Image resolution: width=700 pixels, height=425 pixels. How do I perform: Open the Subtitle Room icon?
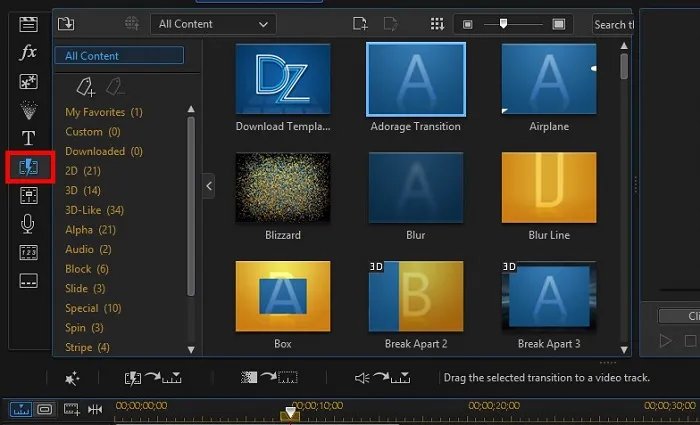pyautogui.click(x=29, y=281)
